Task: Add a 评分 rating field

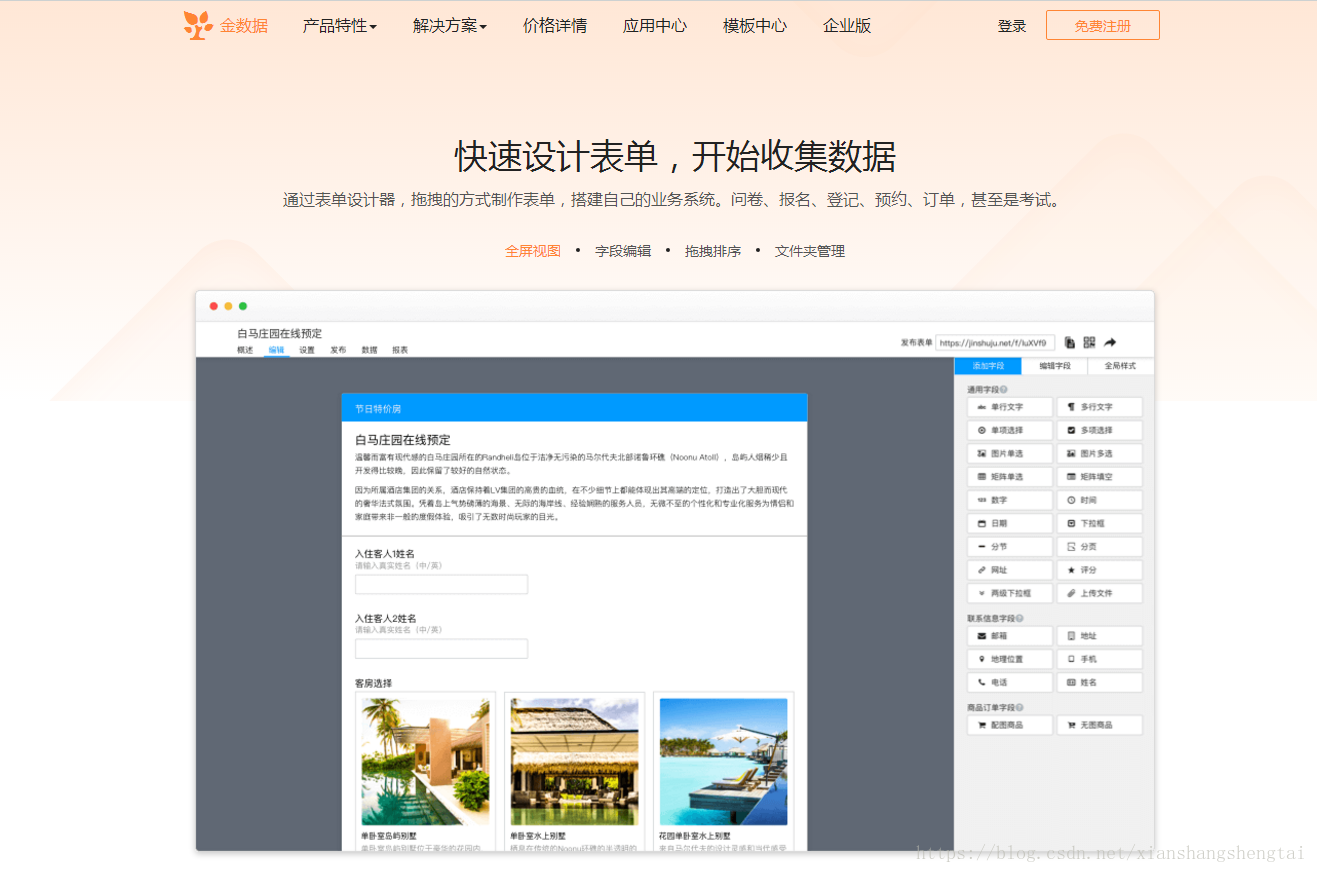Action: pyautogui.click(x=1099, y=570)
